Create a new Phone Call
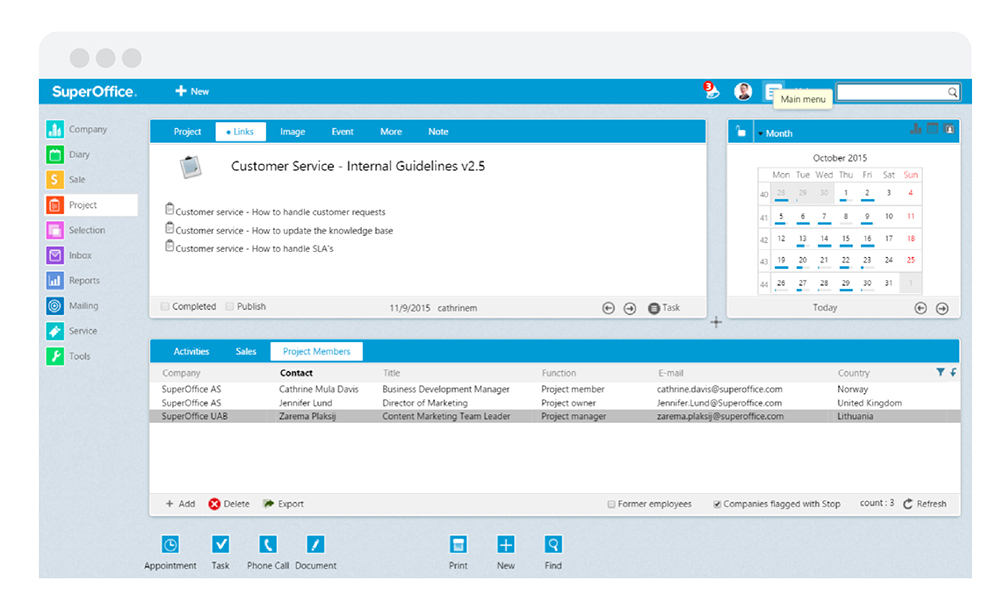Viewport: 1000px width, 600px height. (x=268, y=552)
